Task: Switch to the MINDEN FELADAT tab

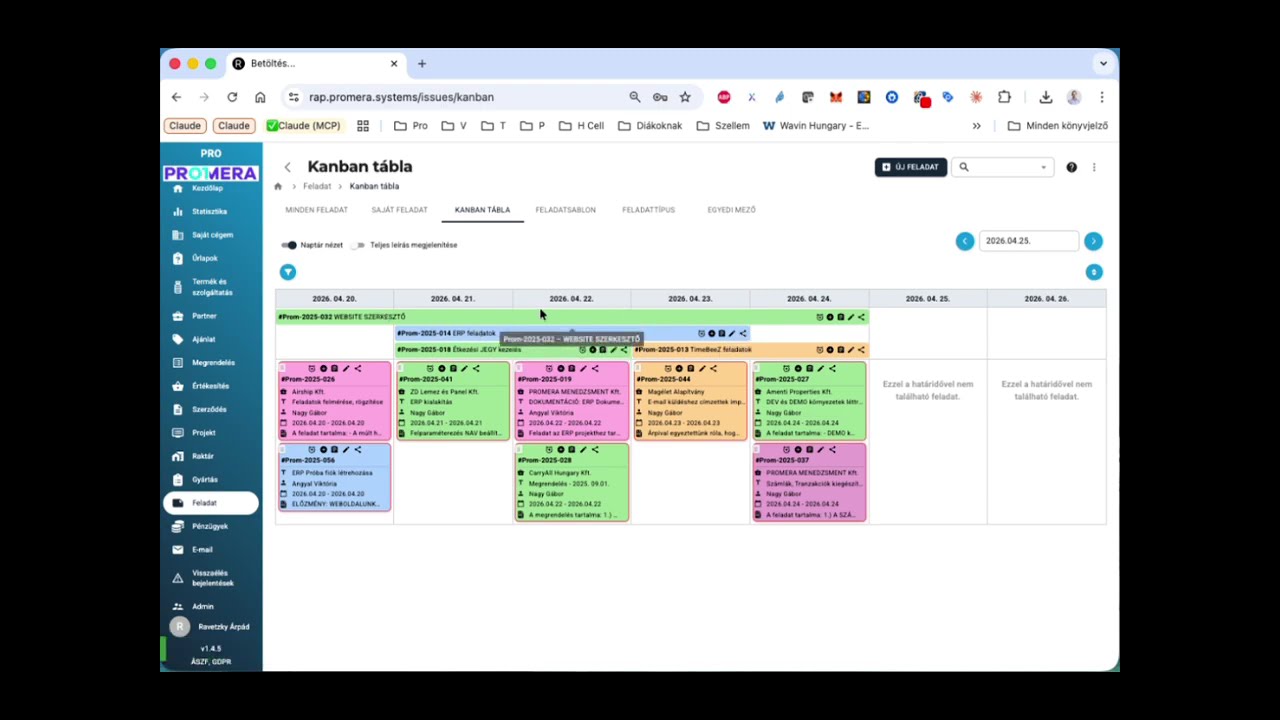Action: (317, 210)
